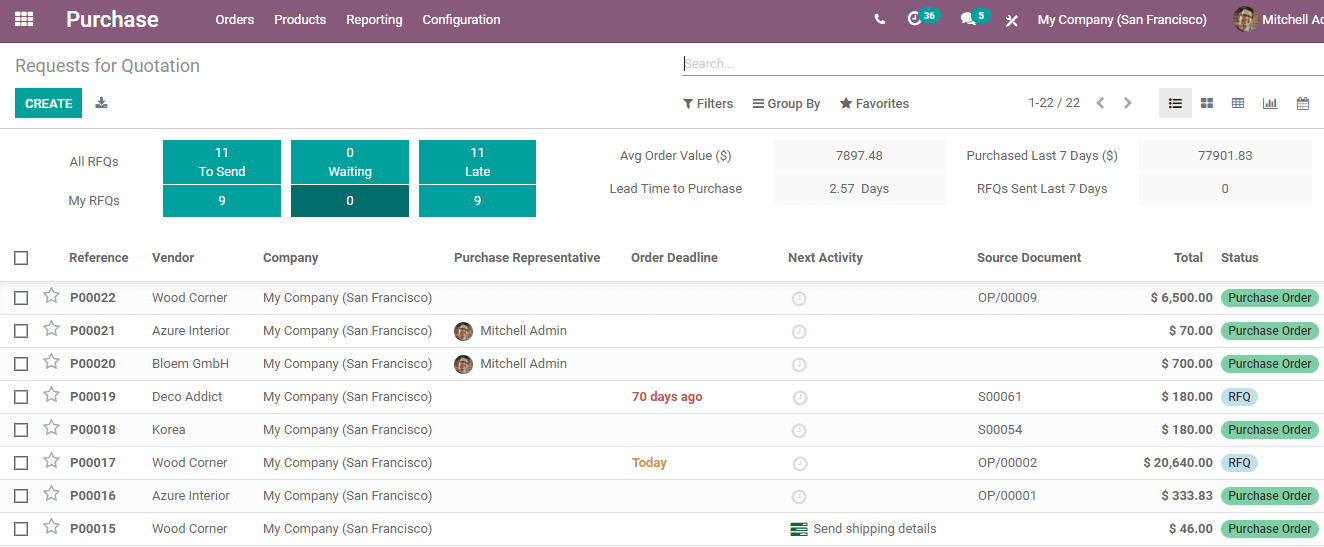
Task: Open the record with source S00061
Action: coord(1000,397)
